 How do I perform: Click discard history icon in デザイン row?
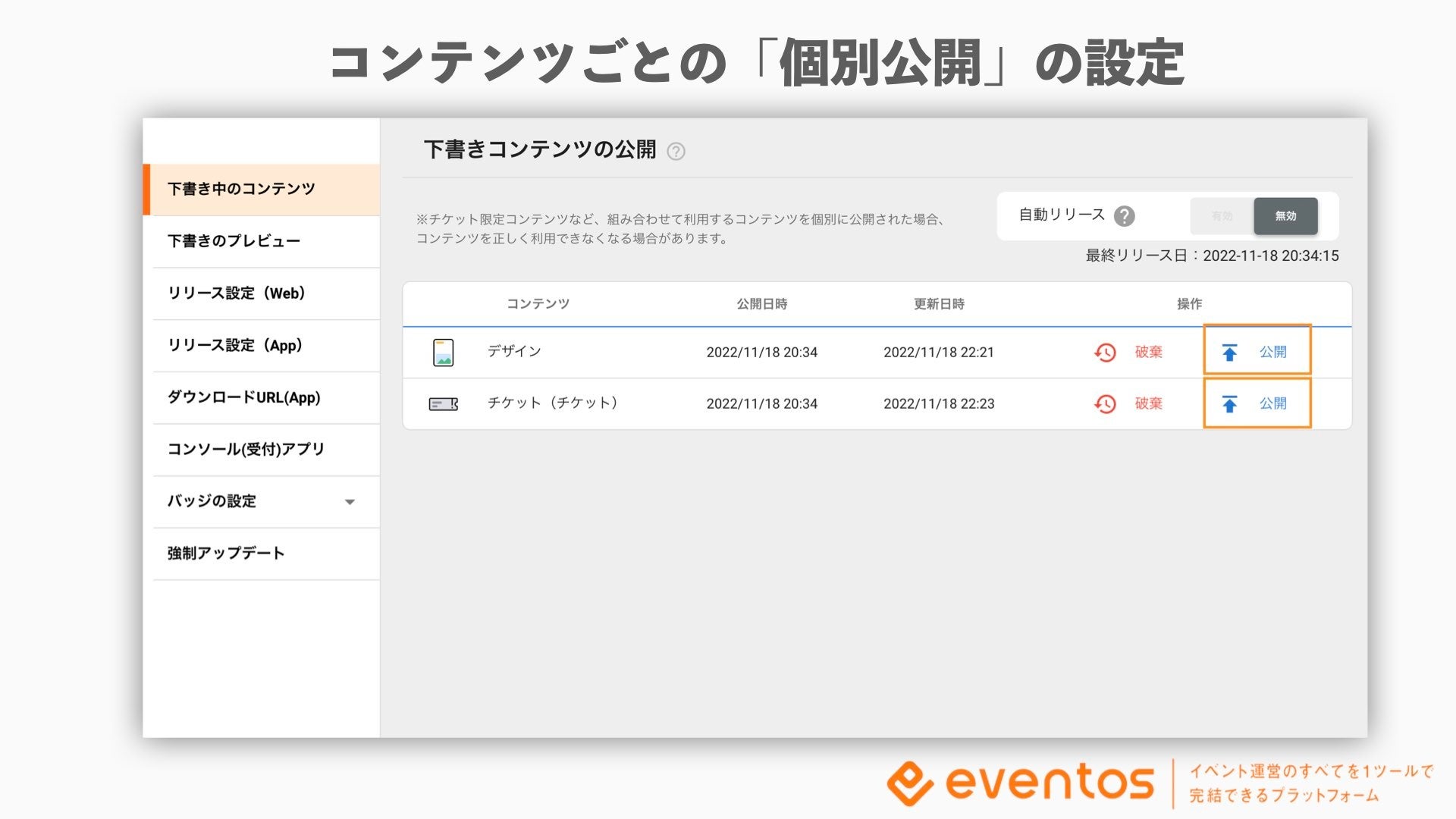(1105, 353)
